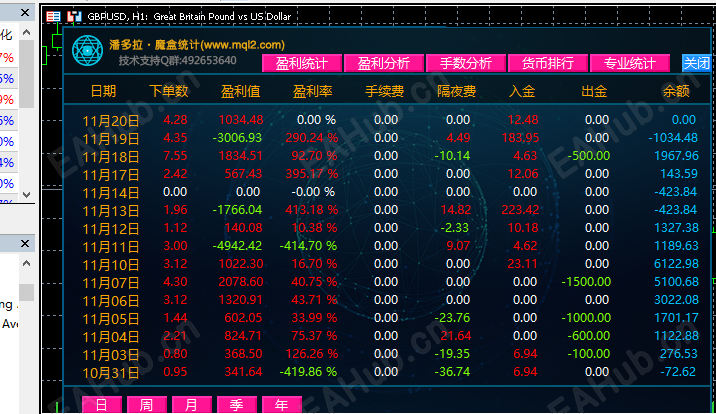Select the 11月20日 date row
The image size is (716, 414).
coord(111,121)
